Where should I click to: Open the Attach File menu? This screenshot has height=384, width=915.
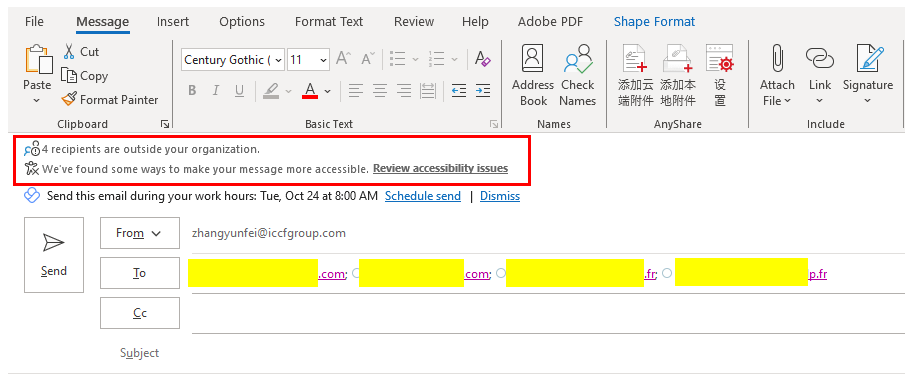coord(777,76)
